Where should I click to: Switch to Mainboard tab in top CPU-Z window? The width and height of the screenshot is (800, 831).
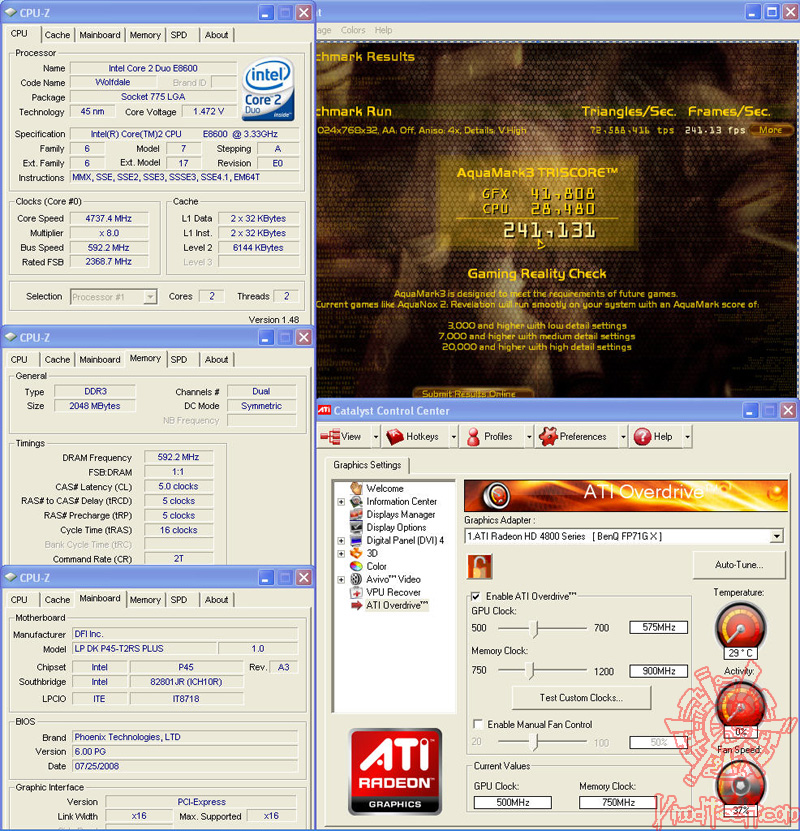pyautogui.click(x=100, y=35)
